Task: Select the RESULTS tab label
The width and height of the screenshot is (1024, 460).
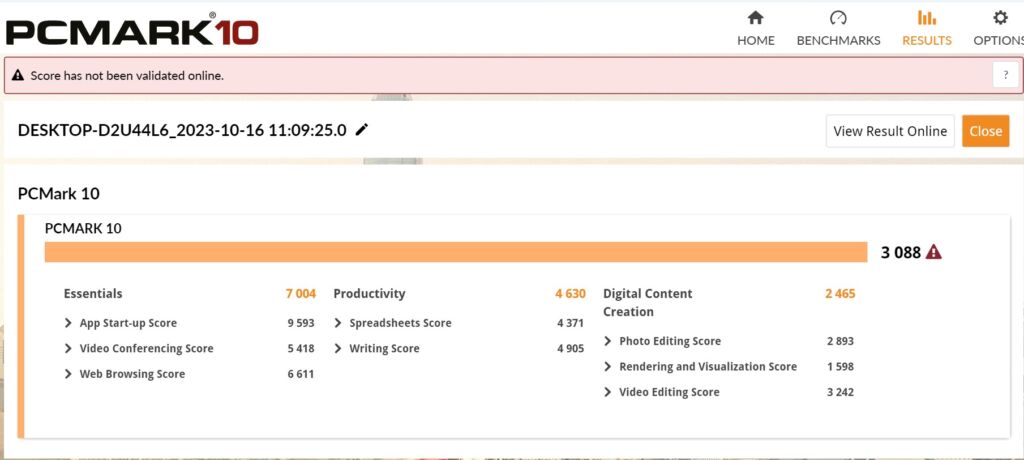Action: click(x=927, y=41)
